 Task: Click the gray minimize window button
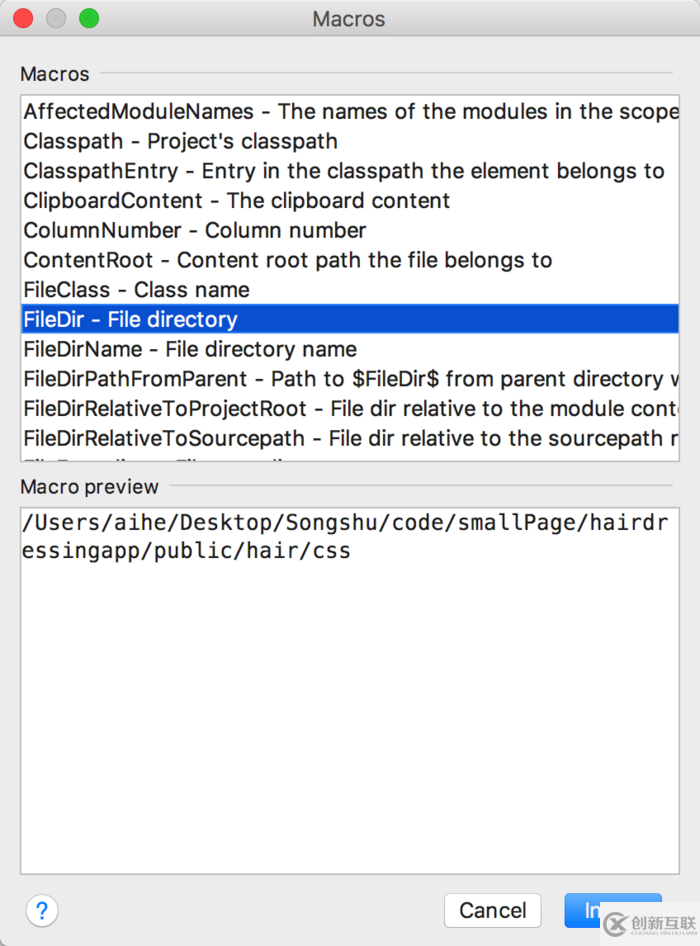pyautogui.click(x=56, y=19)
